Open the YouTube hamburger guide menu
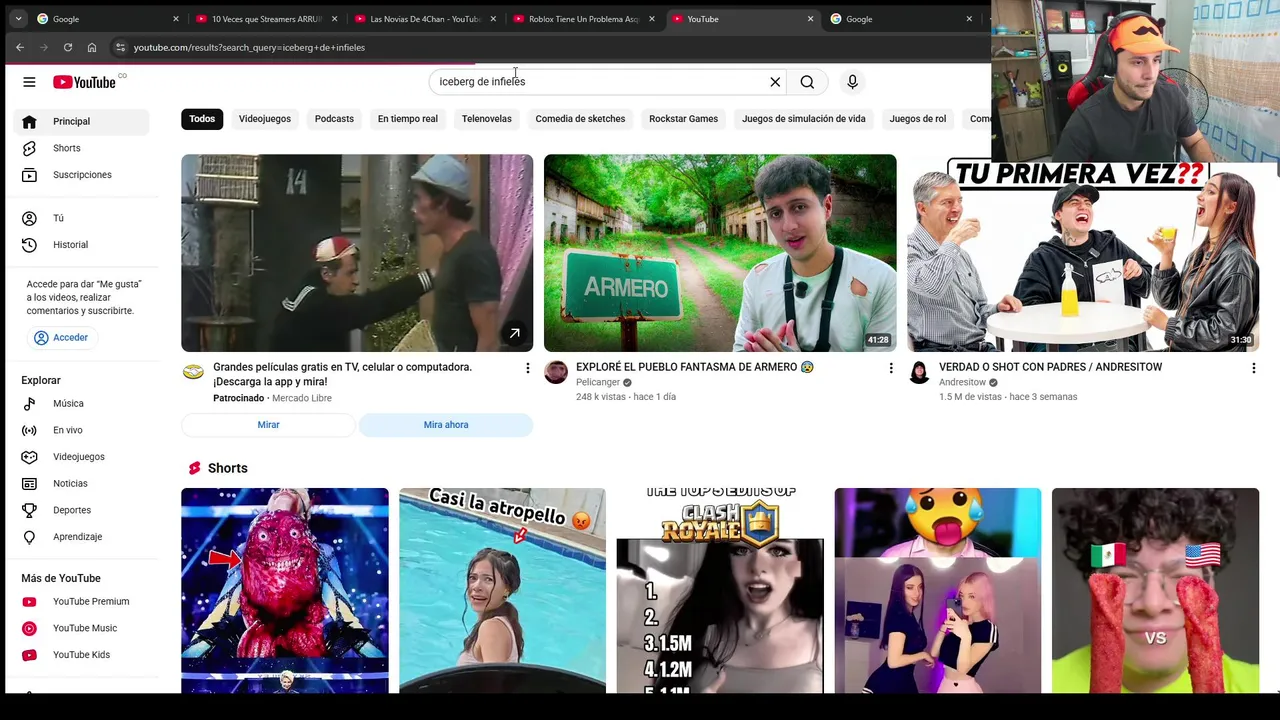The width and height of the screenshot is (1280, 720). click(29, 82)
